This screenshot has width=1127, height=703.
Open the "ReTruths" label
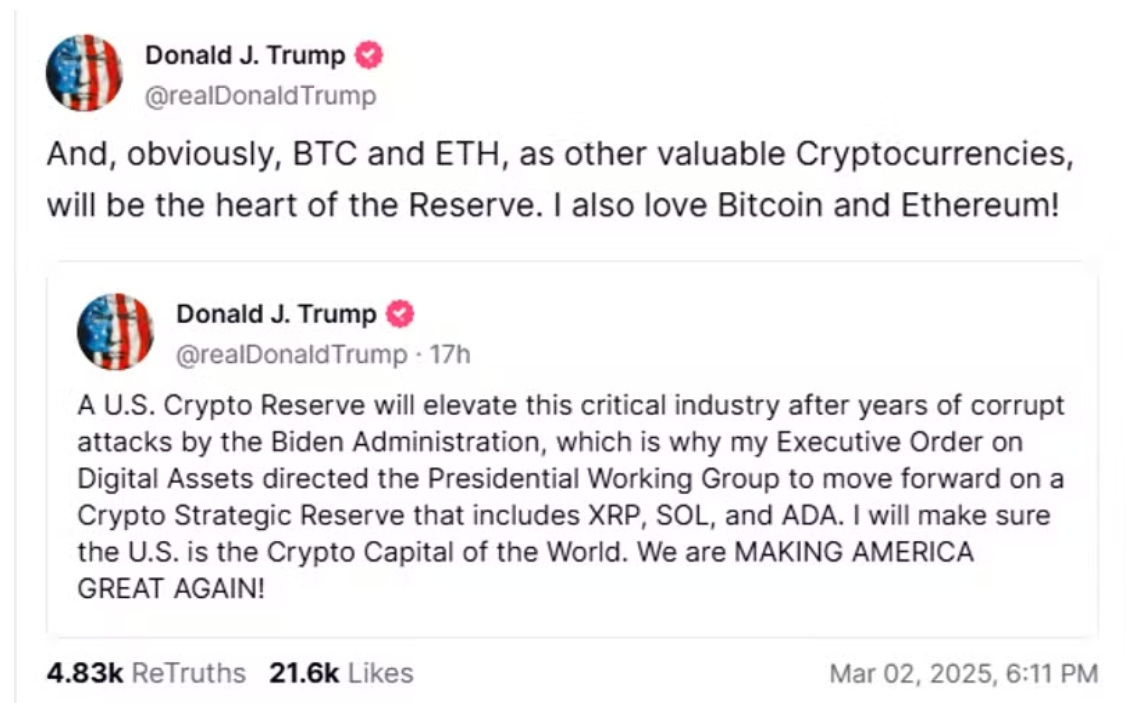[x=189, y=673]
